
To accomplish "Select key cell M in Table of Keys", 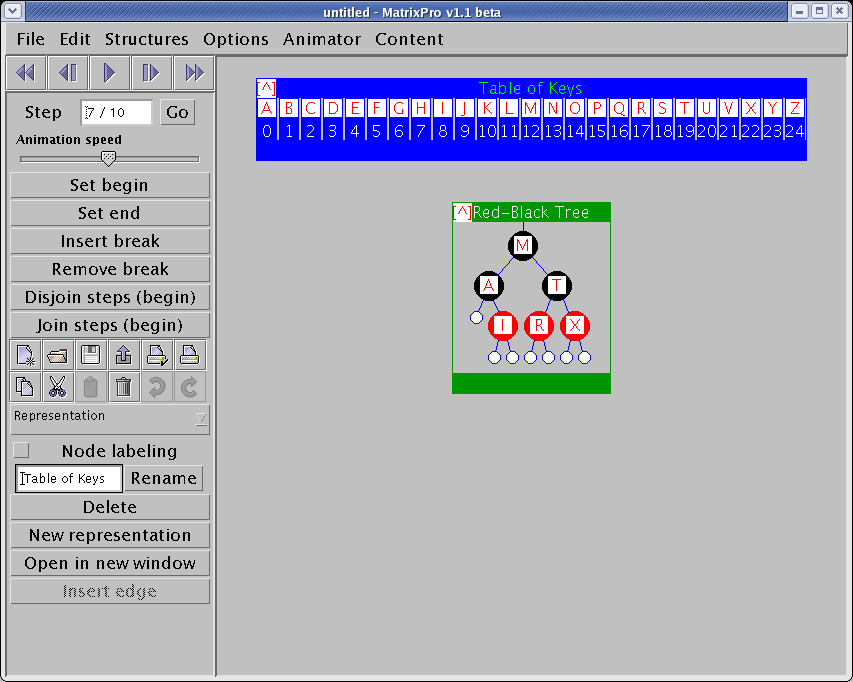I will 530,108.
